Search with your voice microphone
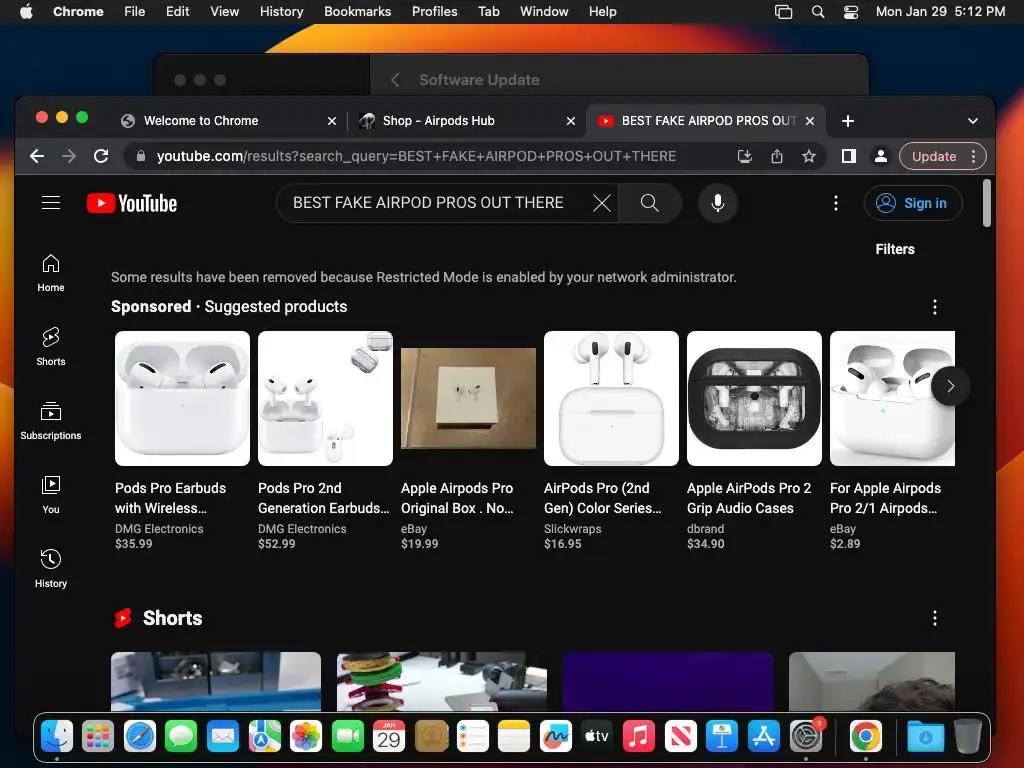Image resolution: width=1024 pixels, height=768 pixels. (x=718, y=203)
